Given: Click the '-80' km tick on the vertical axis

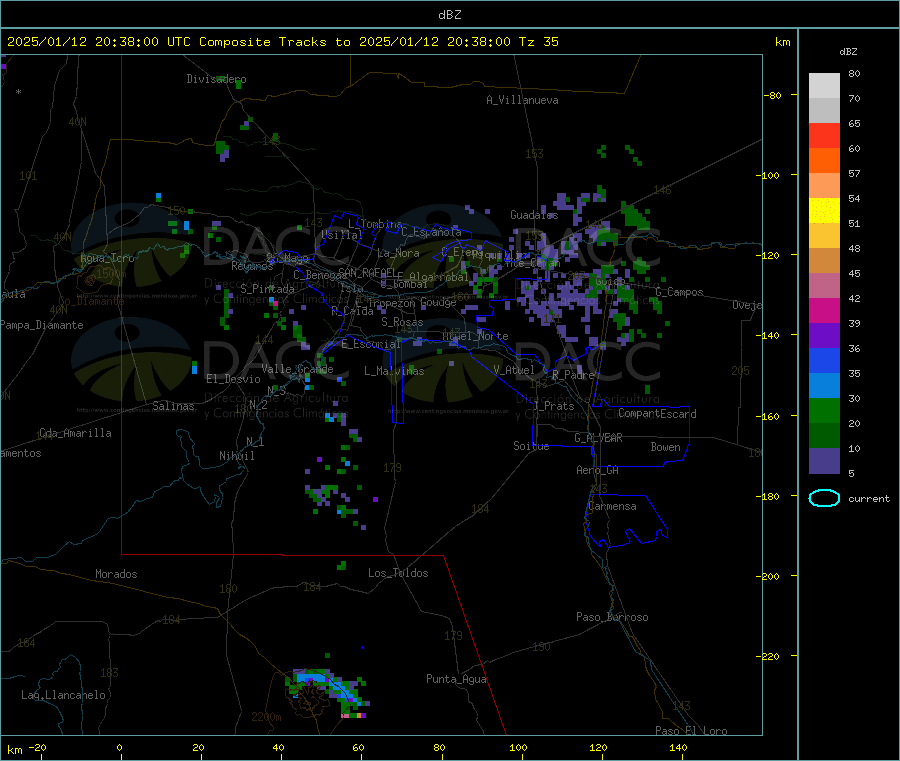Looking at the screenshot, I should 772,95.
